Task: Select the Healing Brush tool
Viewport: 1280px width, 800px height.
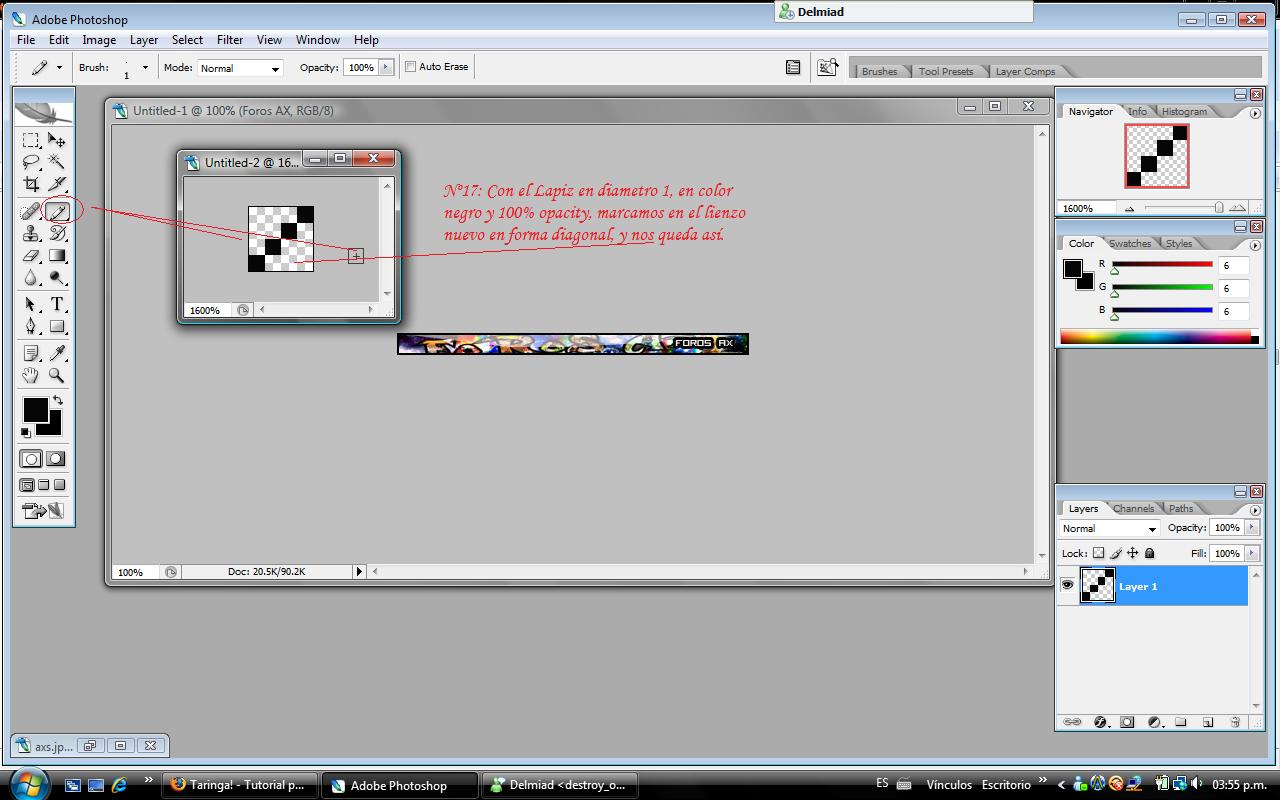Action: 31,211
